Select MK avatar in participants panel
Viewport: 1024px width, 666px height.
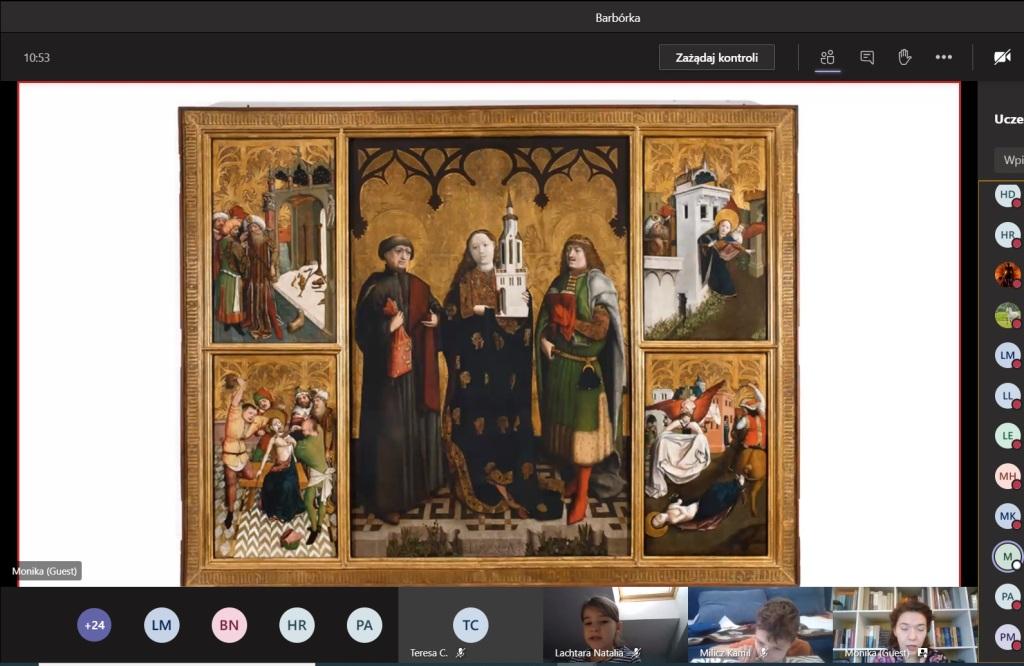pyautogui.click(x=1008, y=516)
